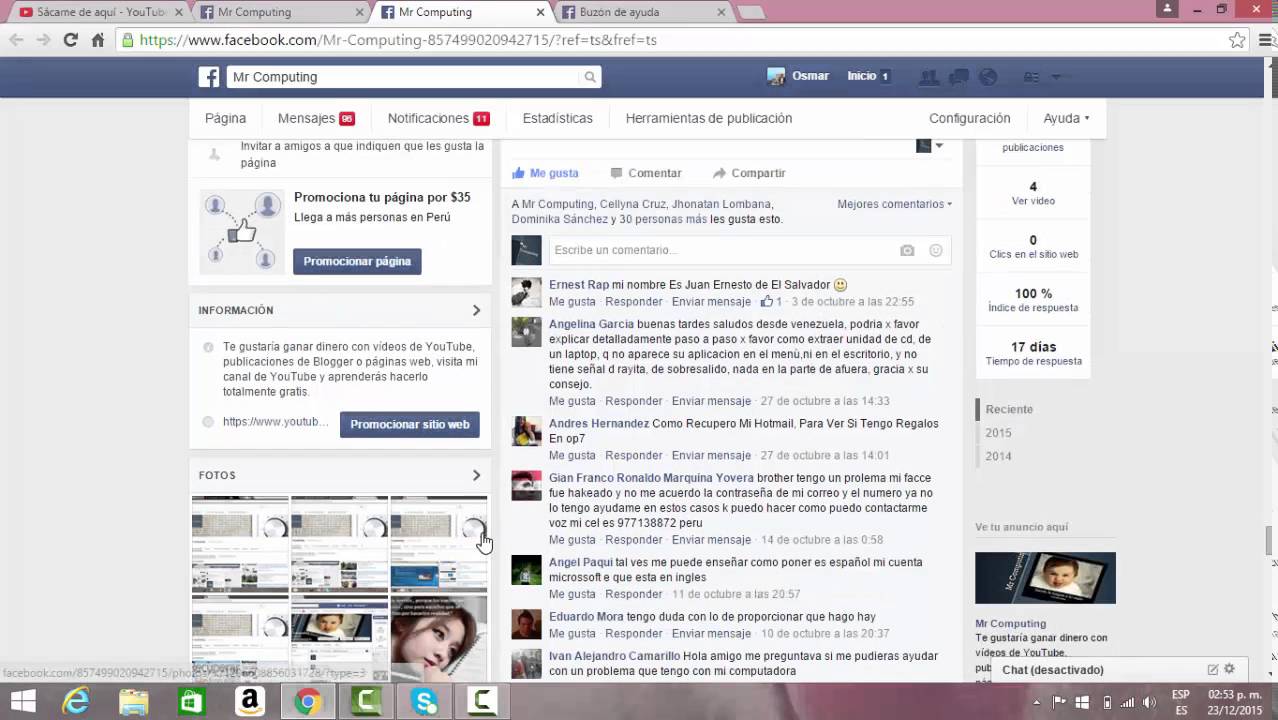Image resolution: width=1278 pixels, height=720 pixels.
Task: Expand the Fotos section chevron
Action: click(x=476, y=475)
